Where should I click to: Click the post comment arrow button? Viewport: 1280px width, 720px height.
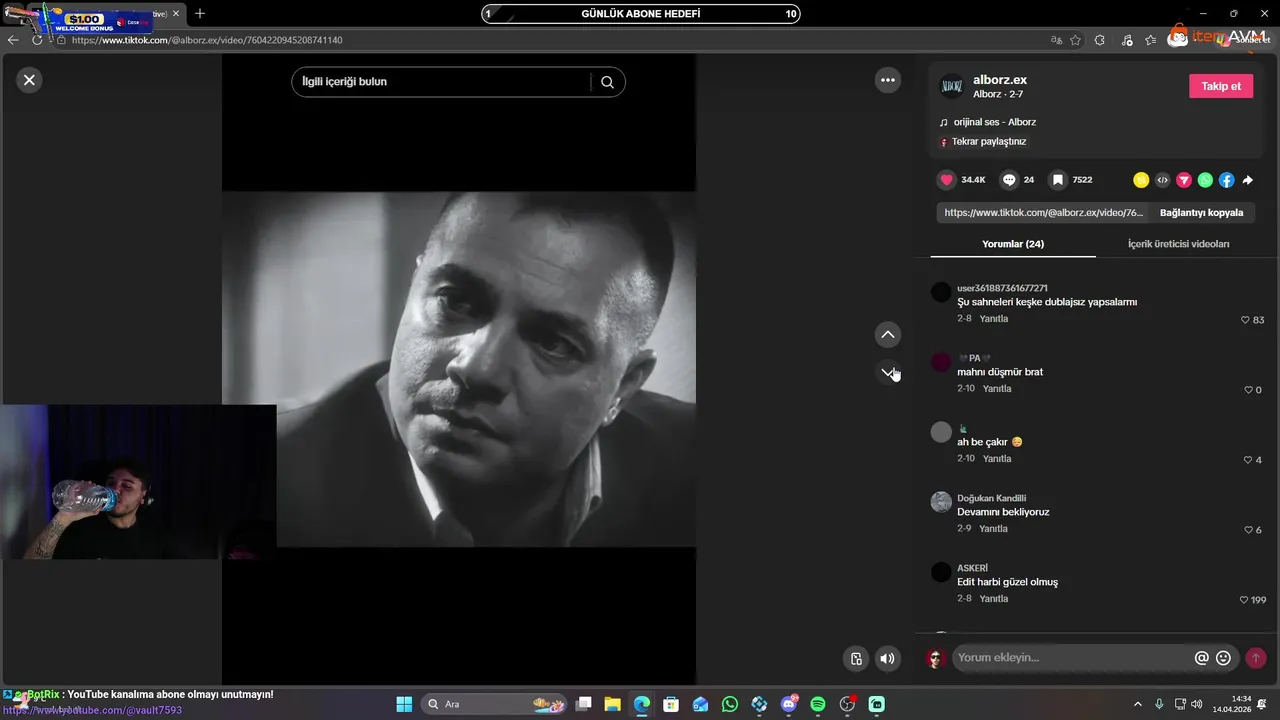click(1256, 658)
